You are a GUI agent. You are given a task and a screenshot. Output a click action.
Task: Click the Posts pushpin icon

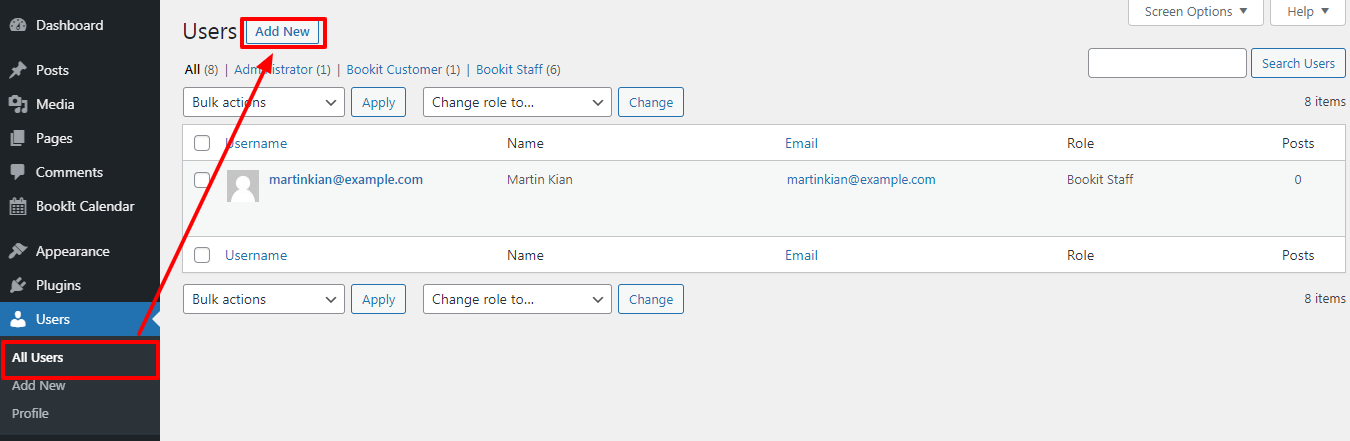[18, 70]
